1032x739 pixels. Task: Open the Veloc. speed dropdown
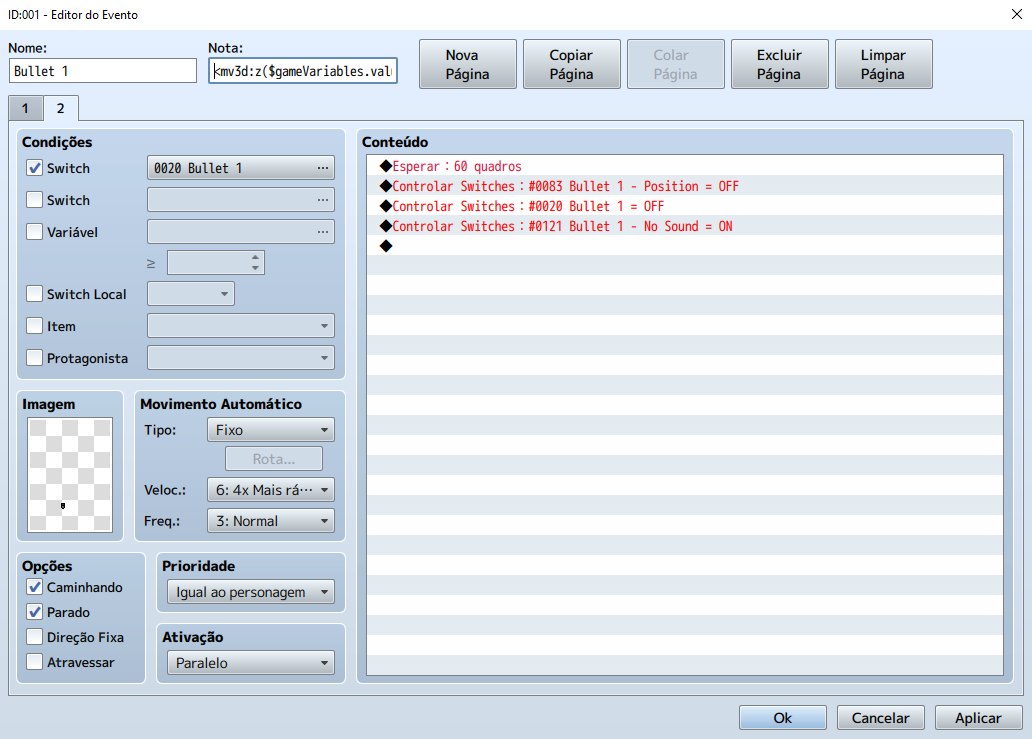[x=271, y=490]
